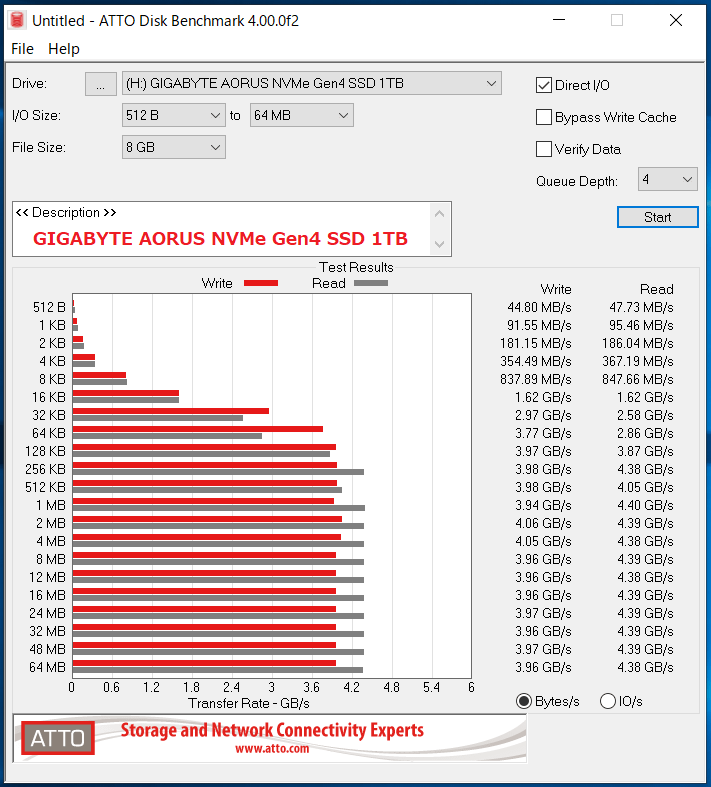This screenshot has height=787, width=711.
Task: Click the 48 MB chart row label
Action: (47, 649)
